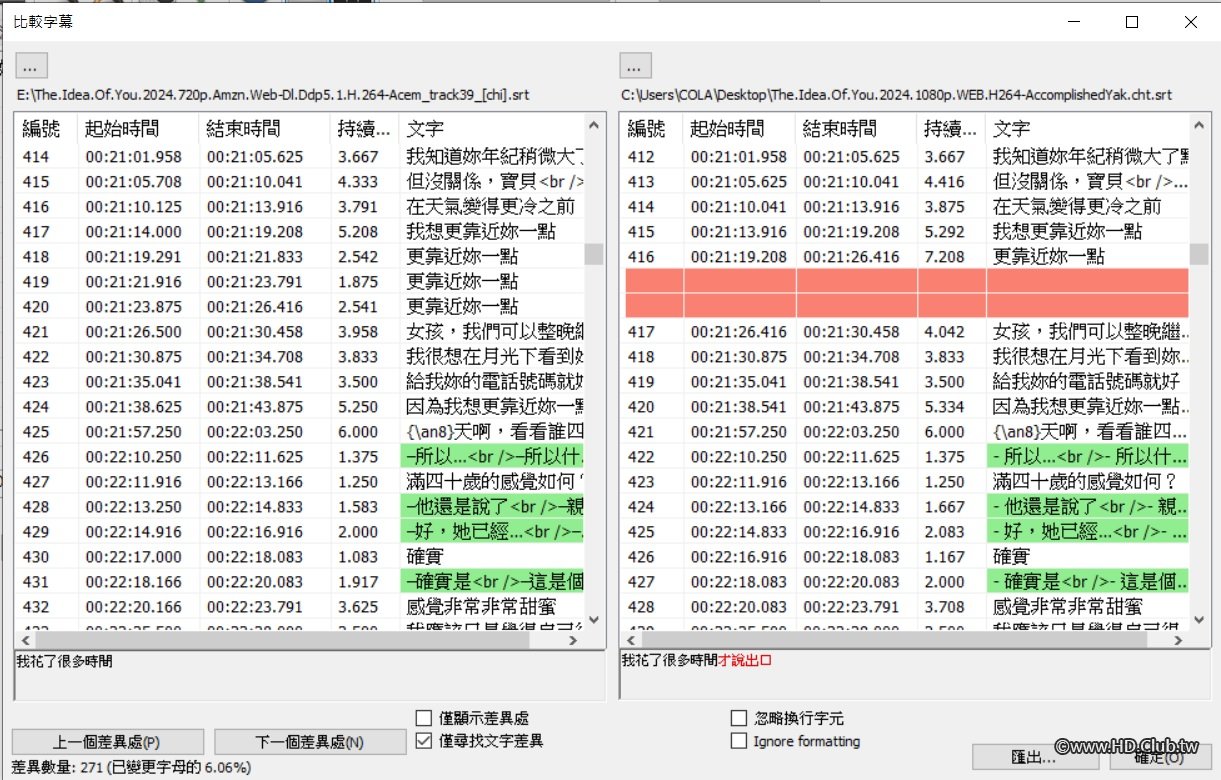The image size is (1221, 780).
Task: Open right subtitle file browse button
Action: point(636,66)
